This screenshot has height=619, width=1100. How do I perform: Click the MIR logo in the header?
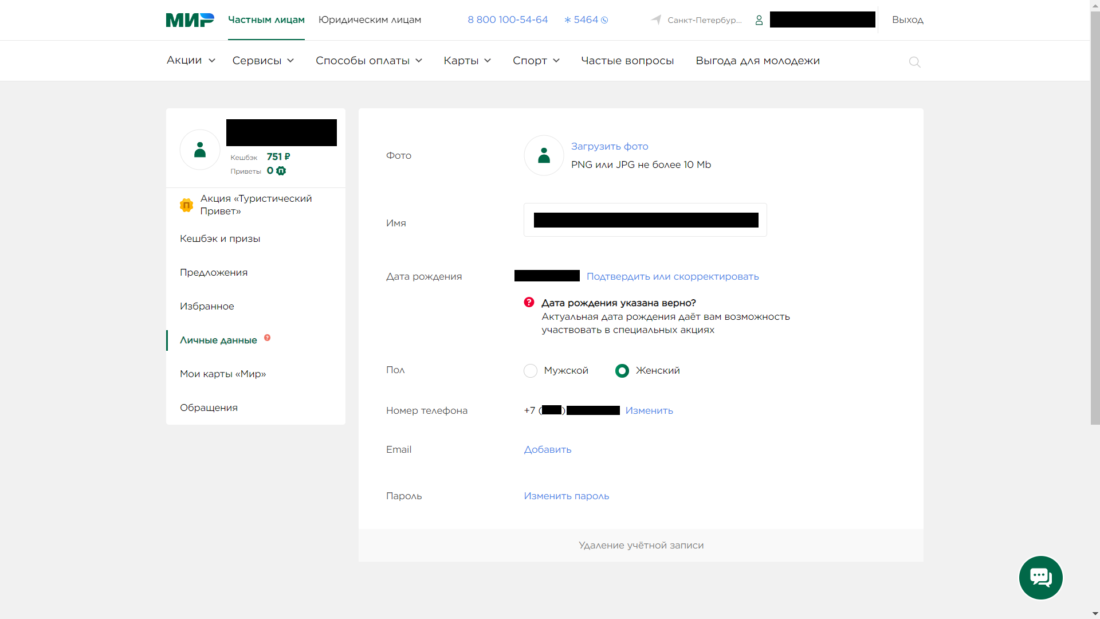coord(189,20)
